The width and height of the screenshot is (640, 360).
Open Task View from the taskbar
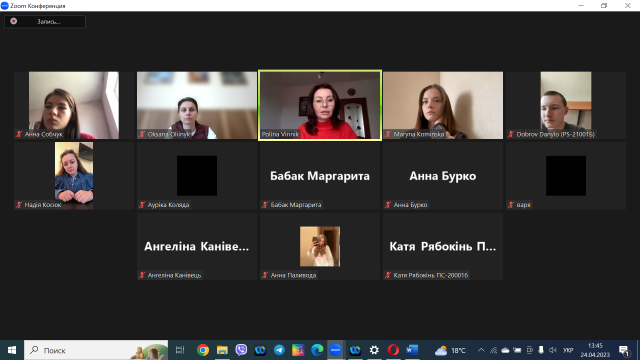click(x=180, y=350)
